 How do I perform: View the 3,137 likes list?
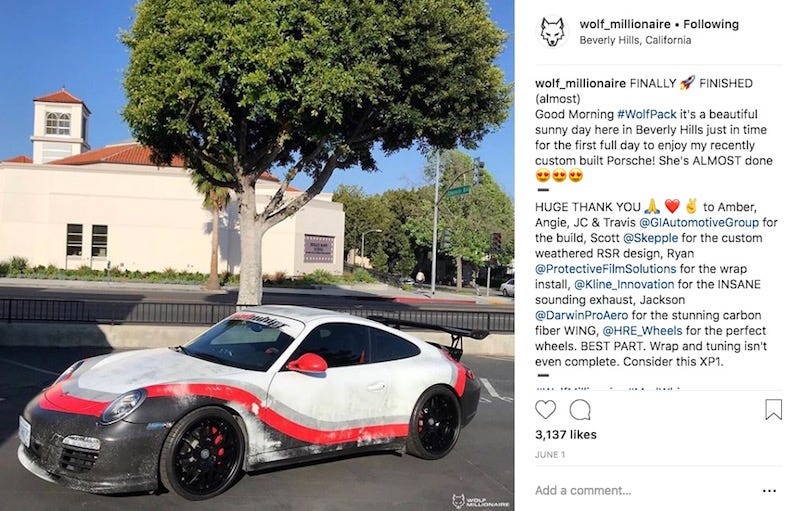(566, 435)
